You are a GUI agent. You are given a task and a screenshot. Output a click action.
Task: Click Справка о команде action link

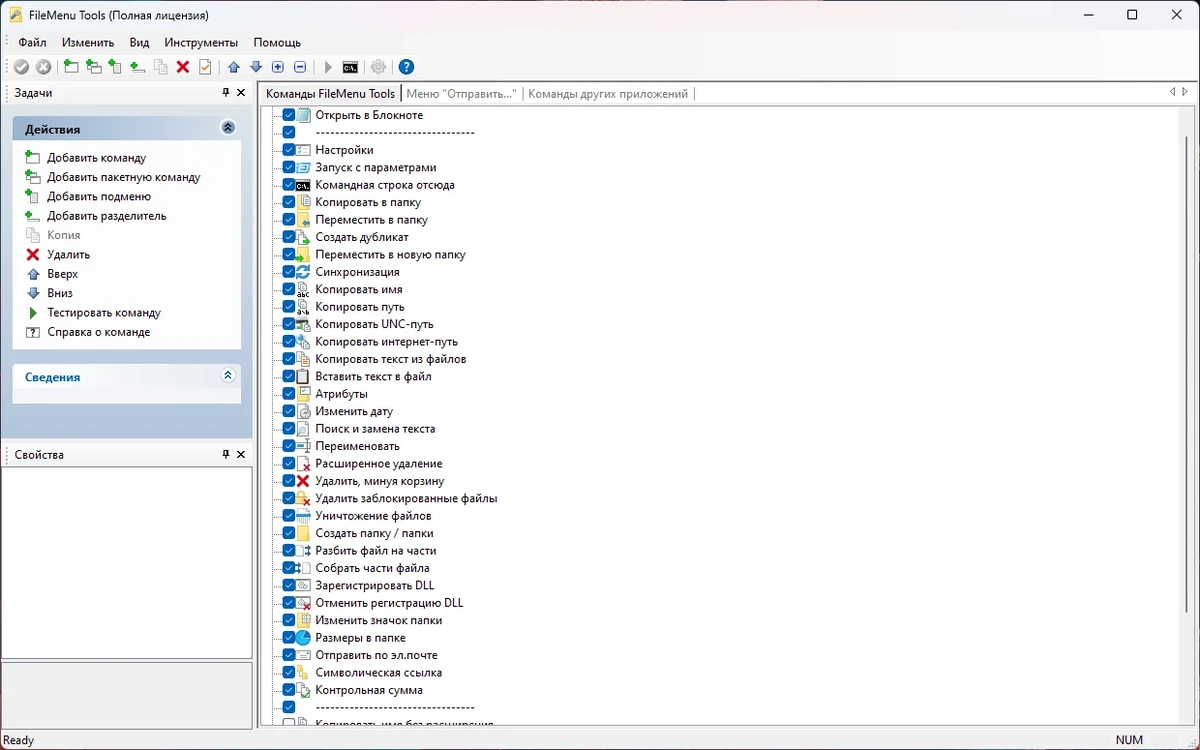coord(98,332)
